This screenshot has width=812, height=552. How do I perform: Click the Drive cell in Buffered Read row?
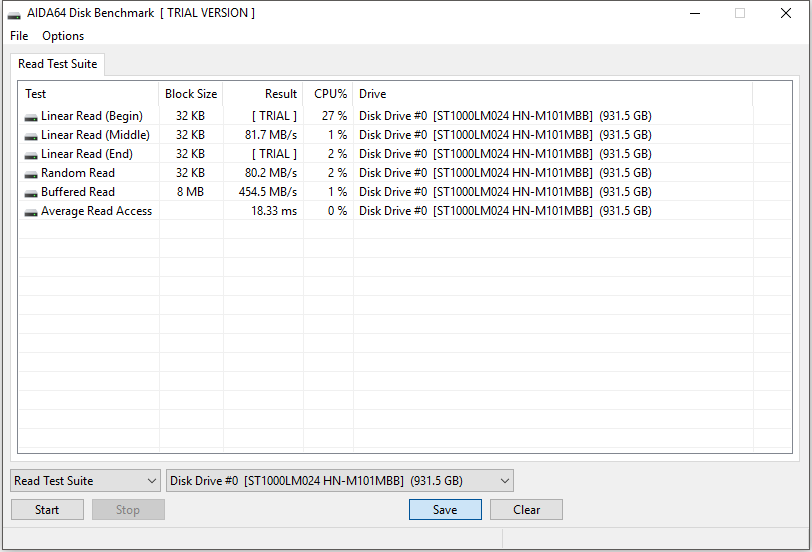click(x=505, y=192)
